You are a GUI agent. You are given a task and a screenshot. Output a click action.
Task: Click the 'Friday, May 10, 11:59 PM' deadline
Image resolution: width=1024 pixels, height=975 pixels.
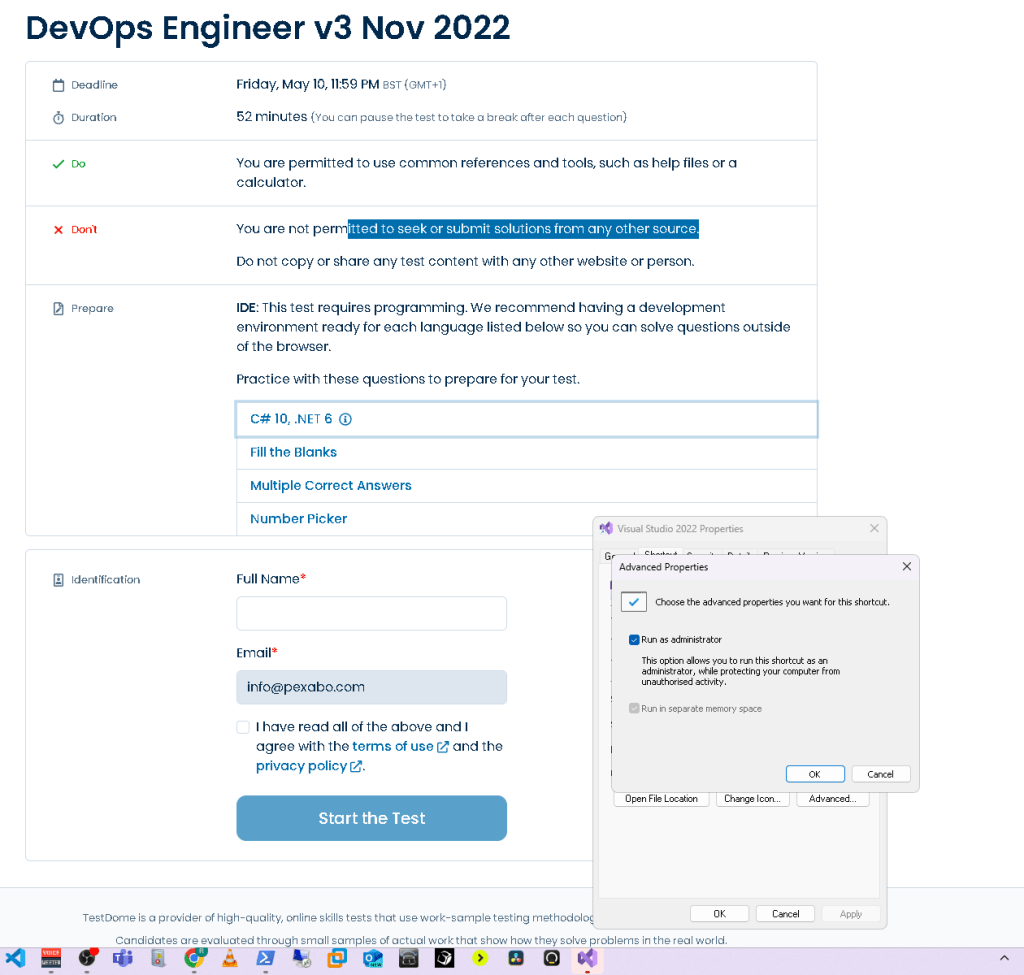coord(308,84)
